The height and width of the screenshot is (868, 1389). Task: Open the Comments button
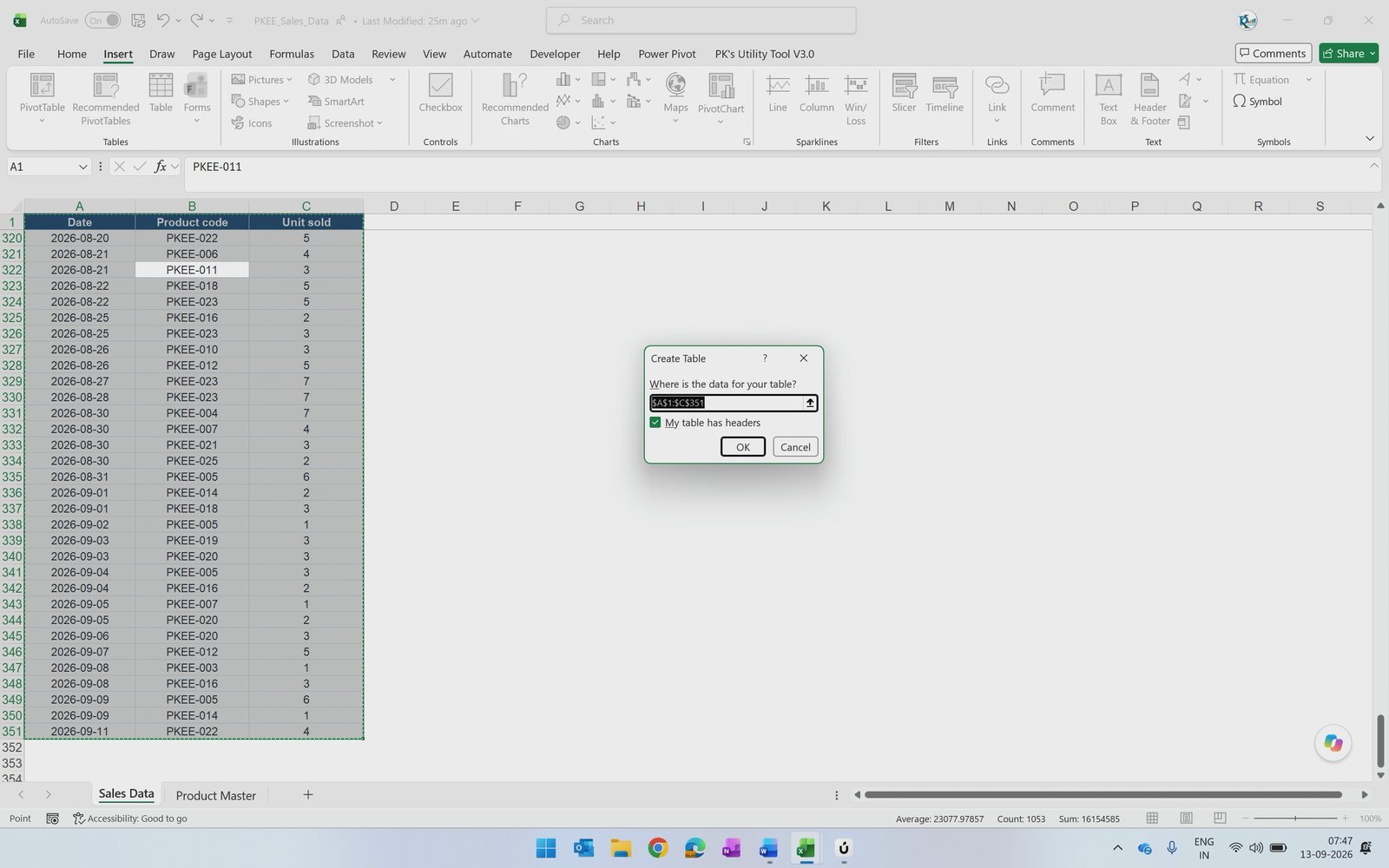(1274, 54)
